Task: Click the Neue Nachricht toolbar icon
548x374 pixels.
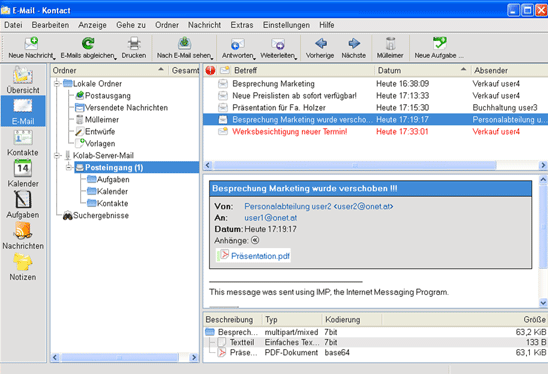Action: pyautogui.click(x=31, y=43)
